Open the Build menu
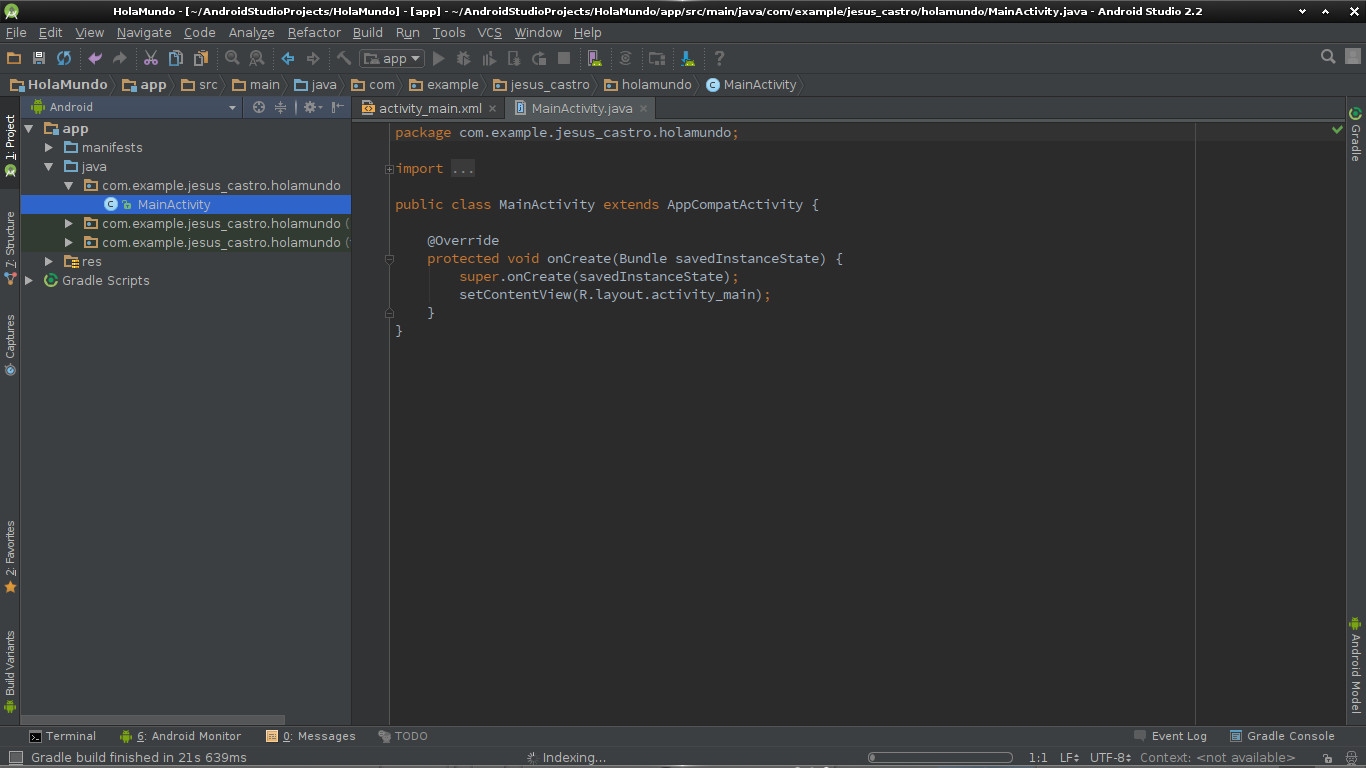The image size is (1366, 768). tap(368, 33)
